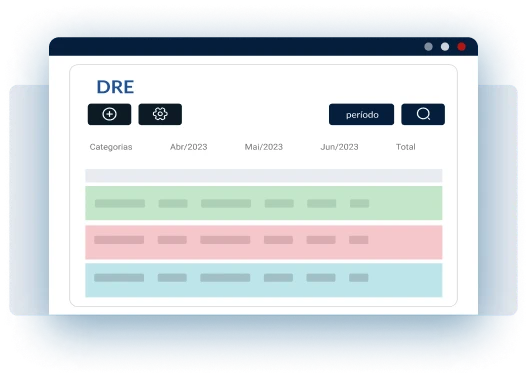
Task: Open the período filter button
Action: coord(361,114)
